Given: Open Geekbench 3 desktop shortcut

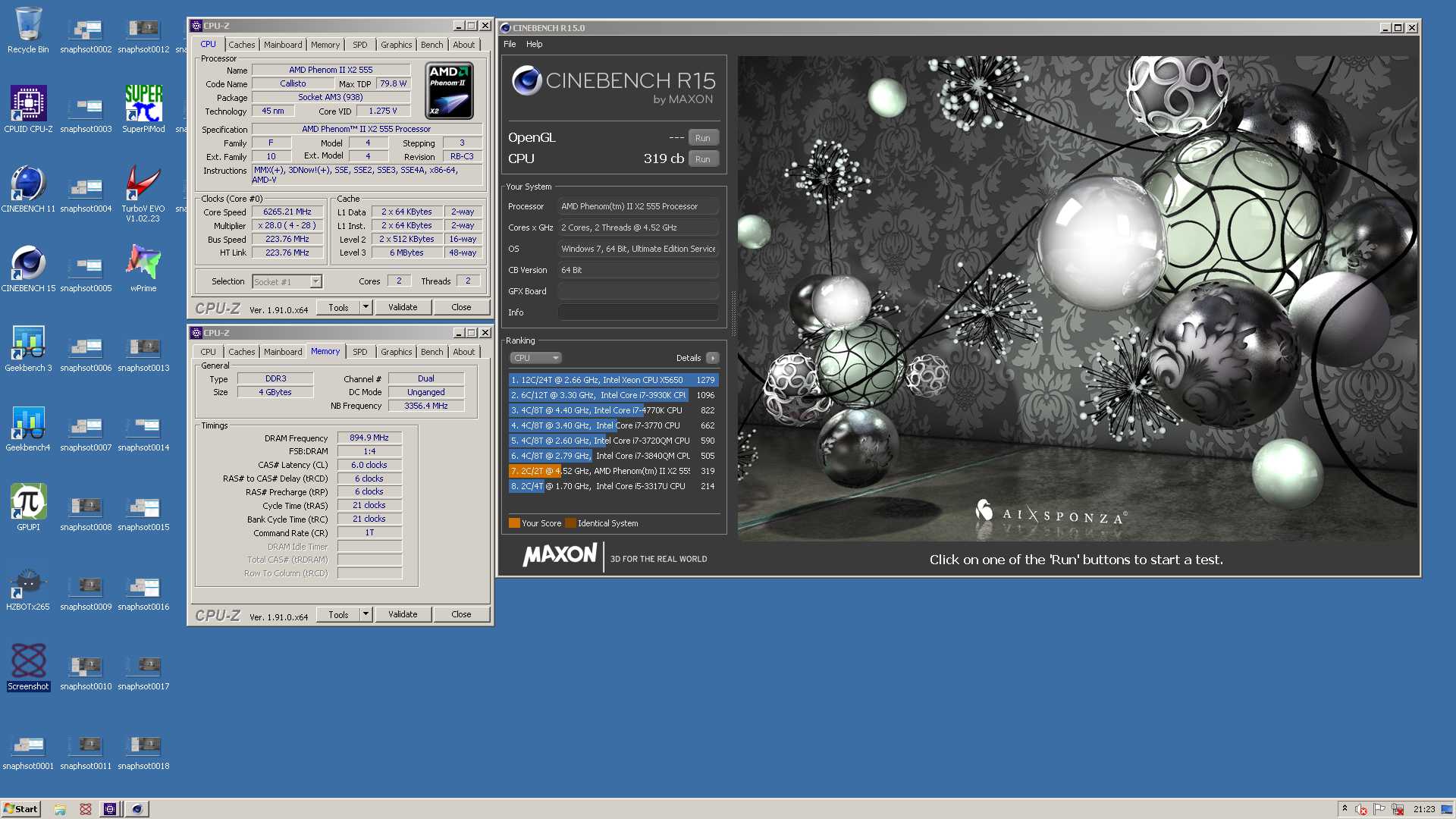Looking at the screenshot, I should (x=28, y=349).
